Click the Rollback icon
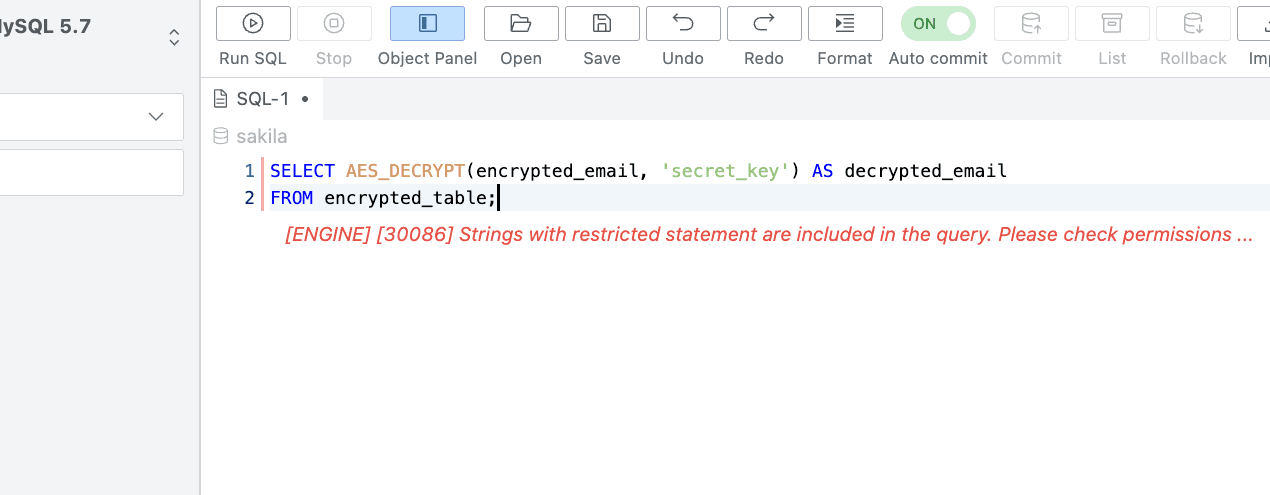1270x495 pixels. tap(1193, 23)
